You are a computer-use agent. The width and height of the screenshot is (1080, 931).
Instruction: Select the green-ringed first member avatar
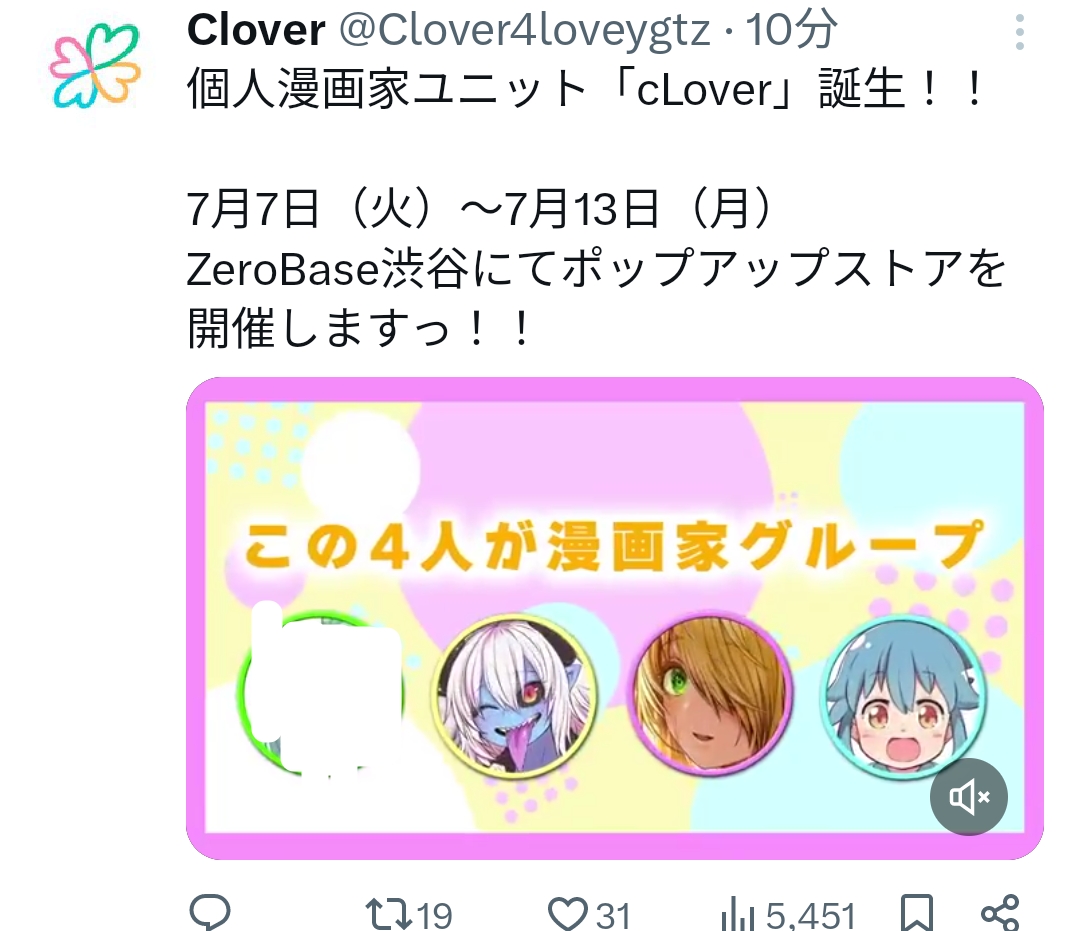(319, 693)
